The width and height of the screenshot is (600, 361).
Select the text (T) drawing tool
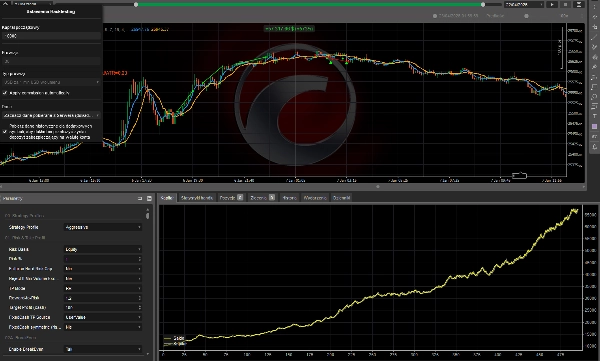[x=594, y=116]
